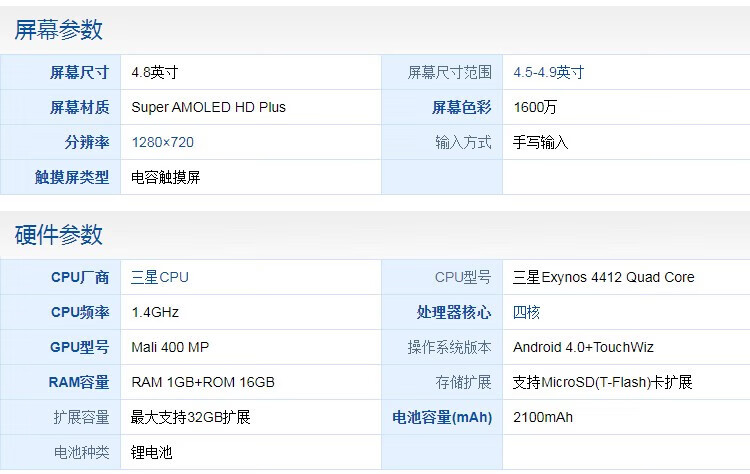Click the 分辨率 label
Viewport: 750px width, 474px height.
[x=87, y=142]
